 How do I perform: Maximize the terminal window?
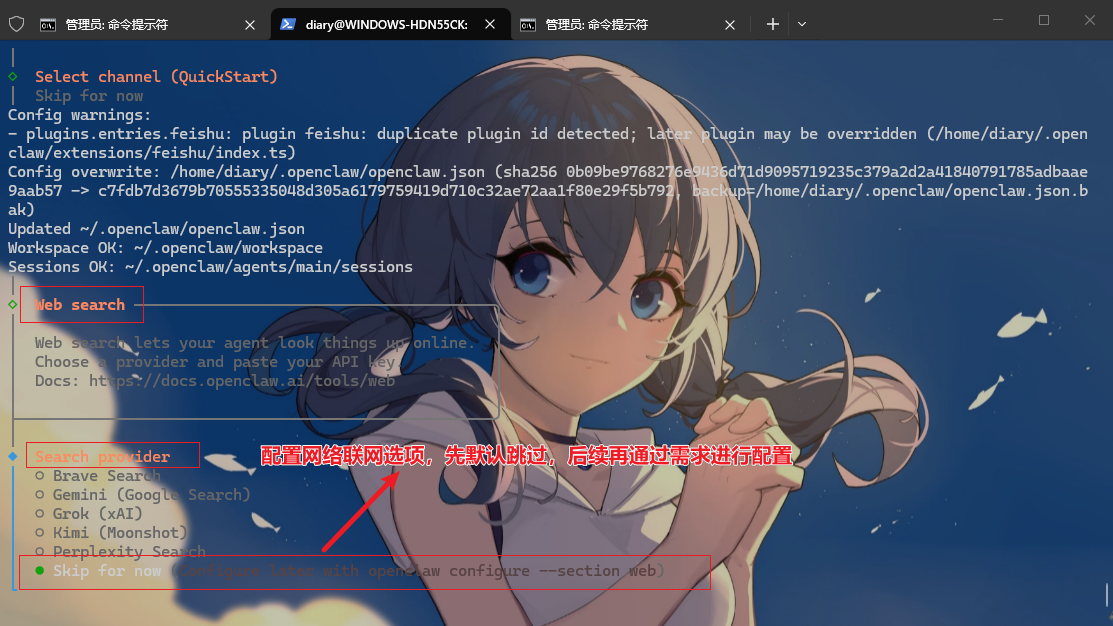pos(1044,20)
